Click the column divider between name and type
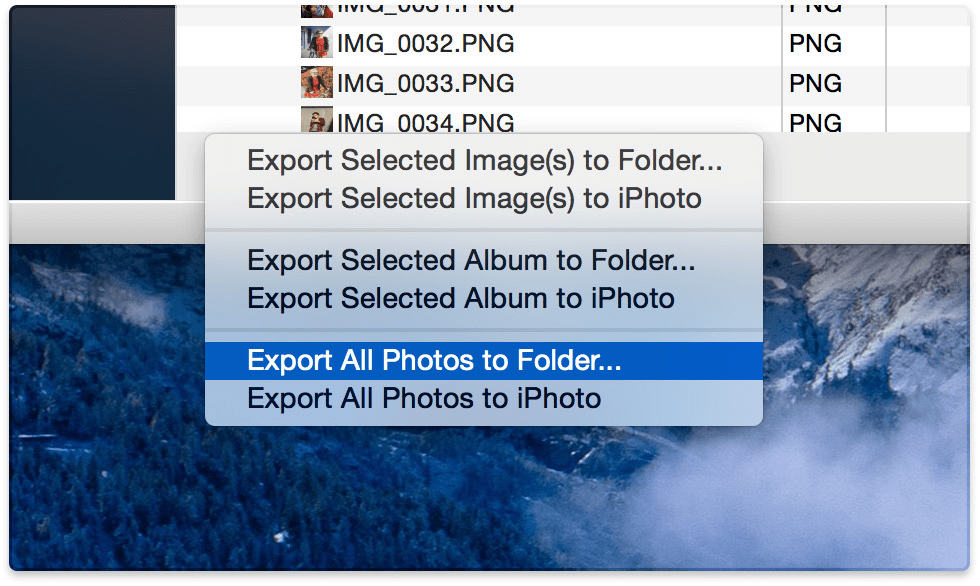 pos(782,62)
